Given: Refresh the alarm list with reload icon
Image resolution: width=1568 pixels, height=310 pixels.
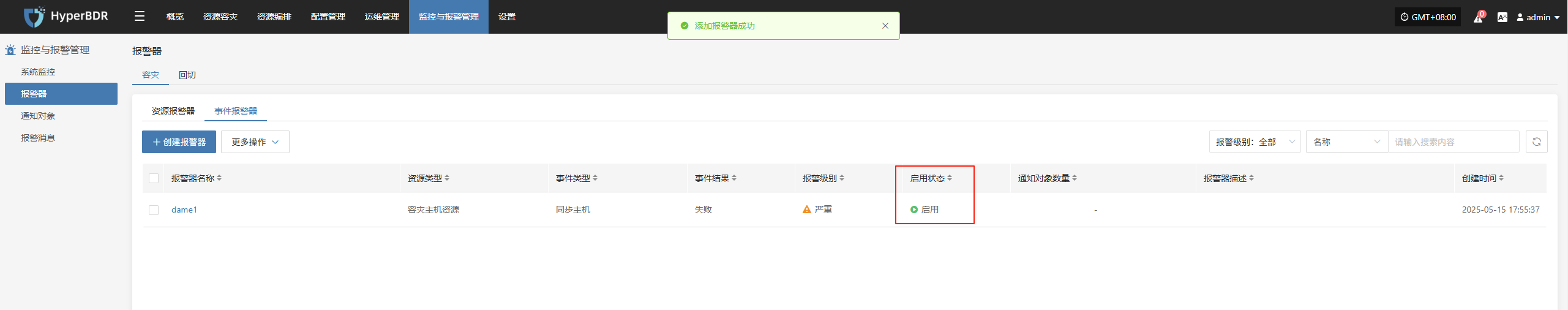Looking at the screenshot, I should [x=1536, y=142].
